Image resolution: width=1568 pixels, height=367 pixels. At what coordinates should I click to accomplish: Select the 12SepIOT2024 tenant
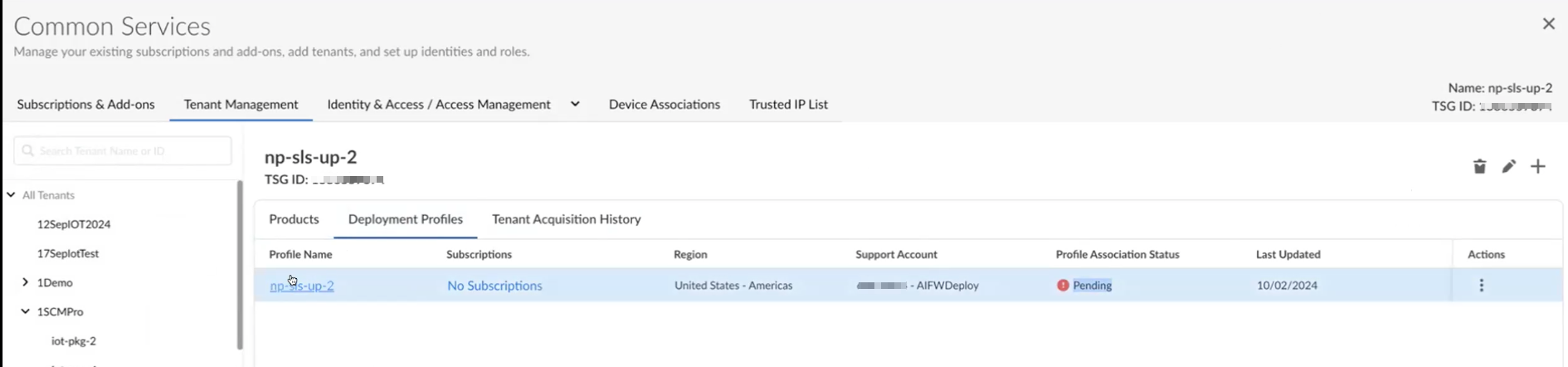coord(74,224)
